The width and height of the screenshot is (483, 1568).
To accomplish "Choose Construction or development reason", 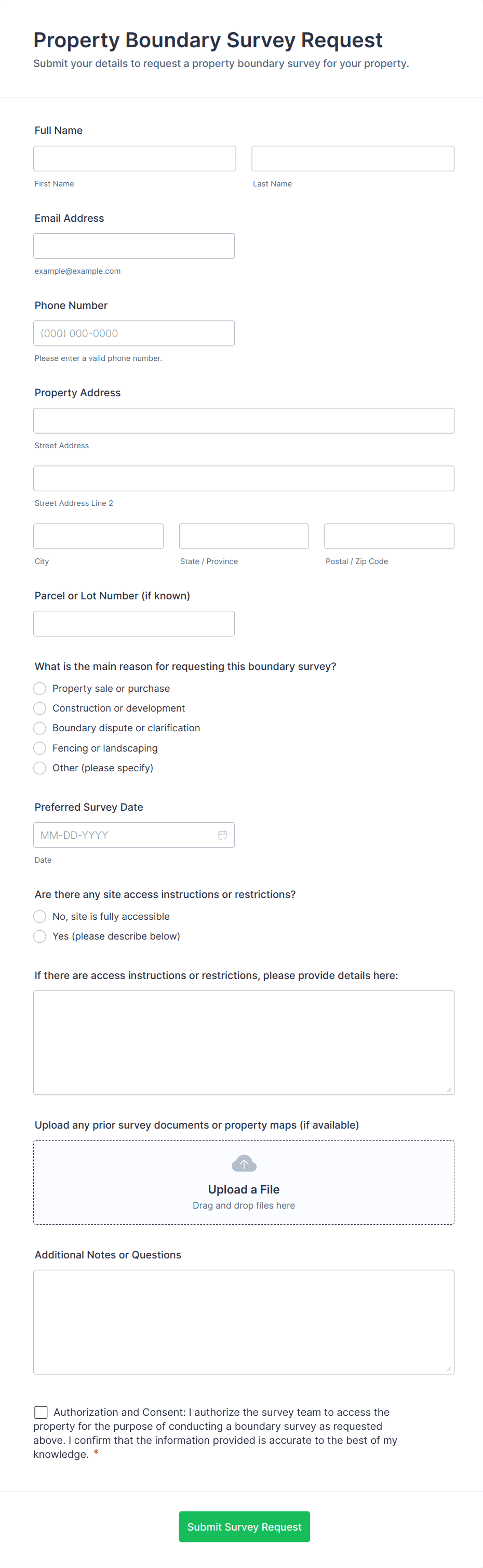I will (40, 708).
